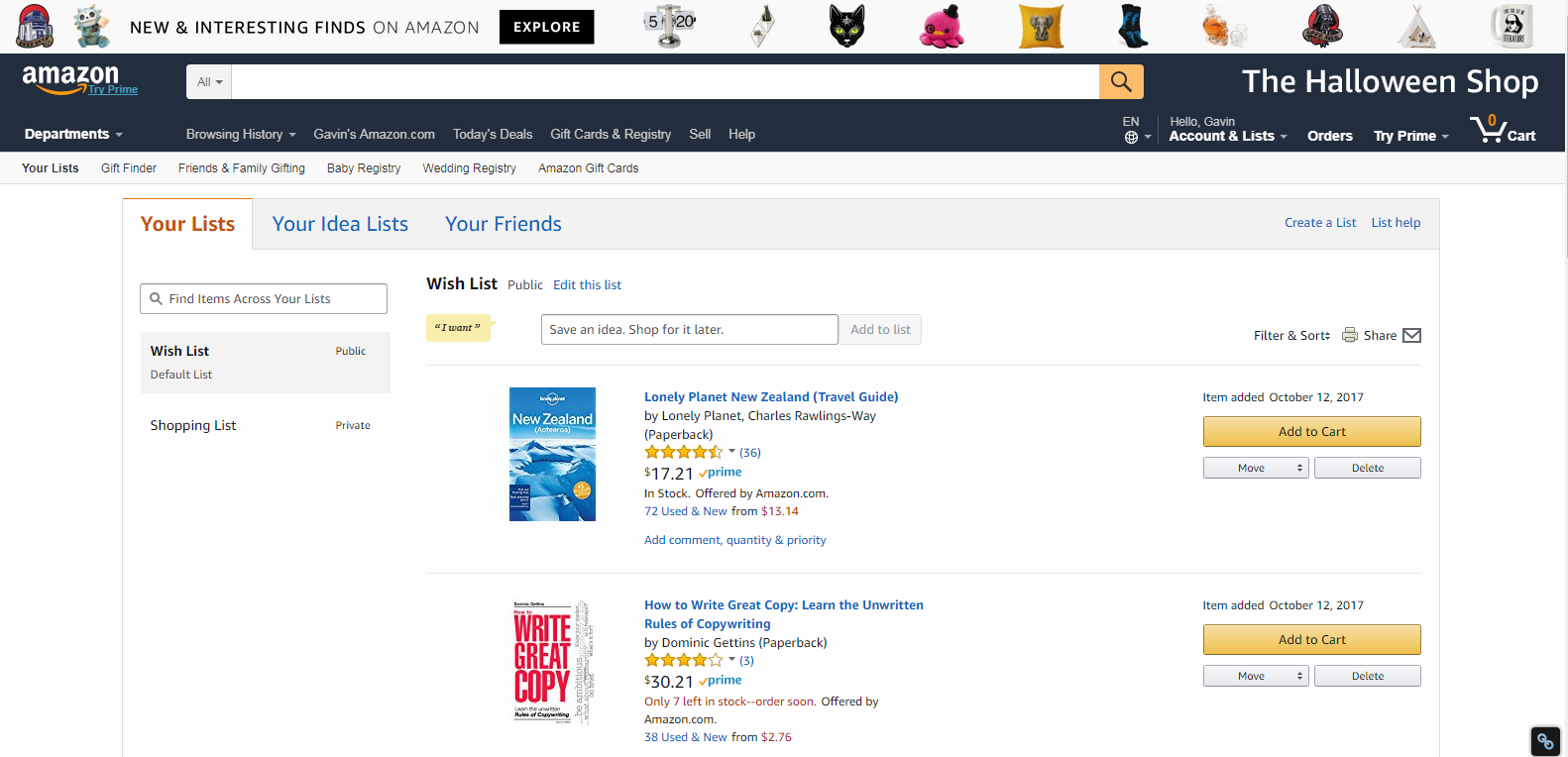This screenshot has width=1568, height=757.
Task: Click Edit this list link
Action: pyautogui.click(x=587, y=285)
